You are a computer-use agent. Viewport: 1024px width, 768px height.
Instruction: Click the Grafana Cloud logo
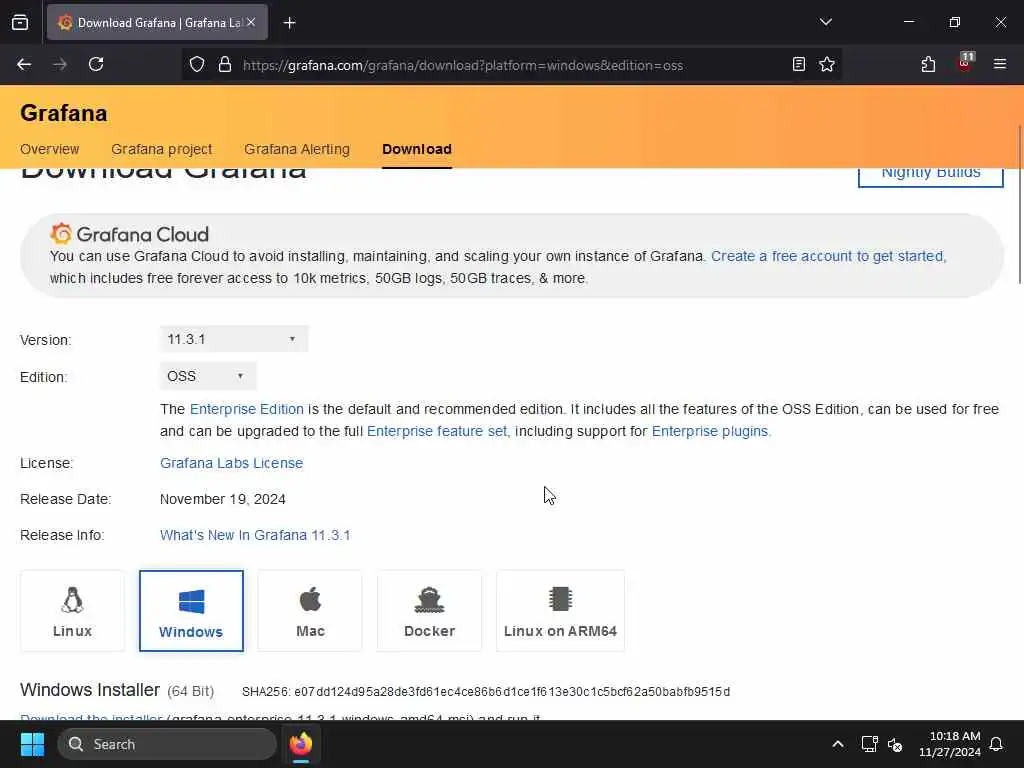(129, 234)
